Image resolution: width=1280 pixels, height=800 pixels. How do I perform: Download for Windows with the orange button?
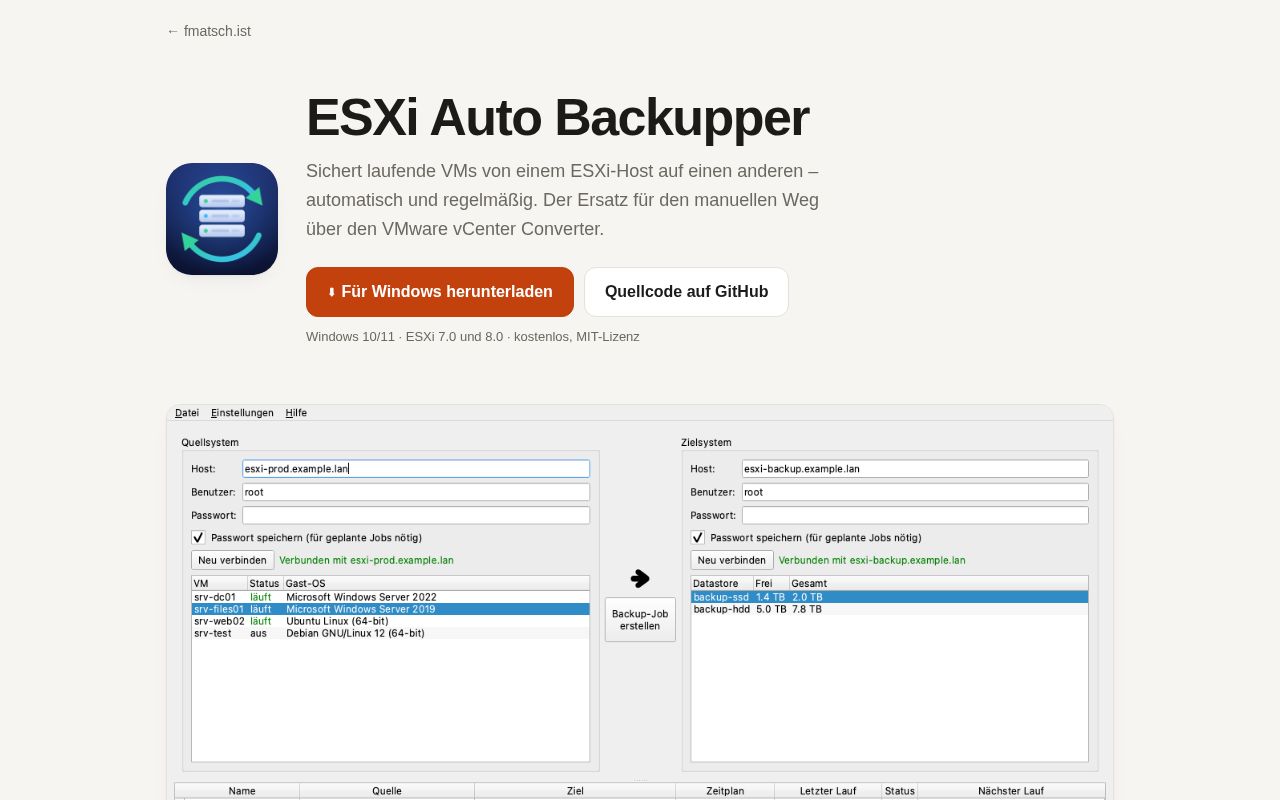coord(440,292)
